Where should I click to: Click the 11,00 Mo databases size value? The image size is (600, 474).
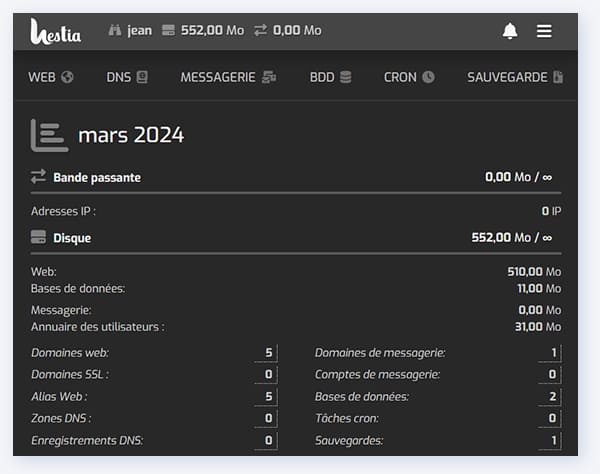pyautogui.click(x=539, y=288)
